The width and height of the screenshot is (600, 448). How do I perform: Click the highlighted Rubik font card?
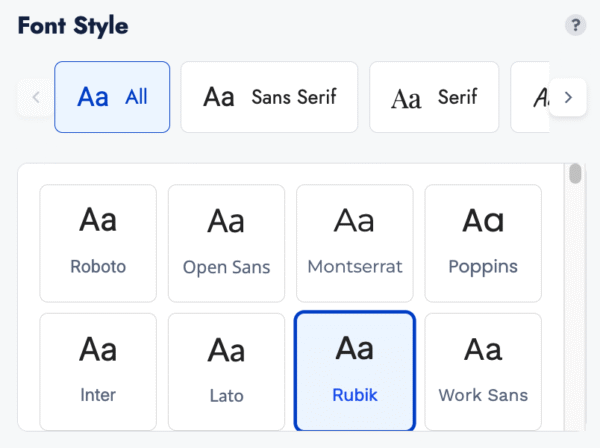click(354, 371)
